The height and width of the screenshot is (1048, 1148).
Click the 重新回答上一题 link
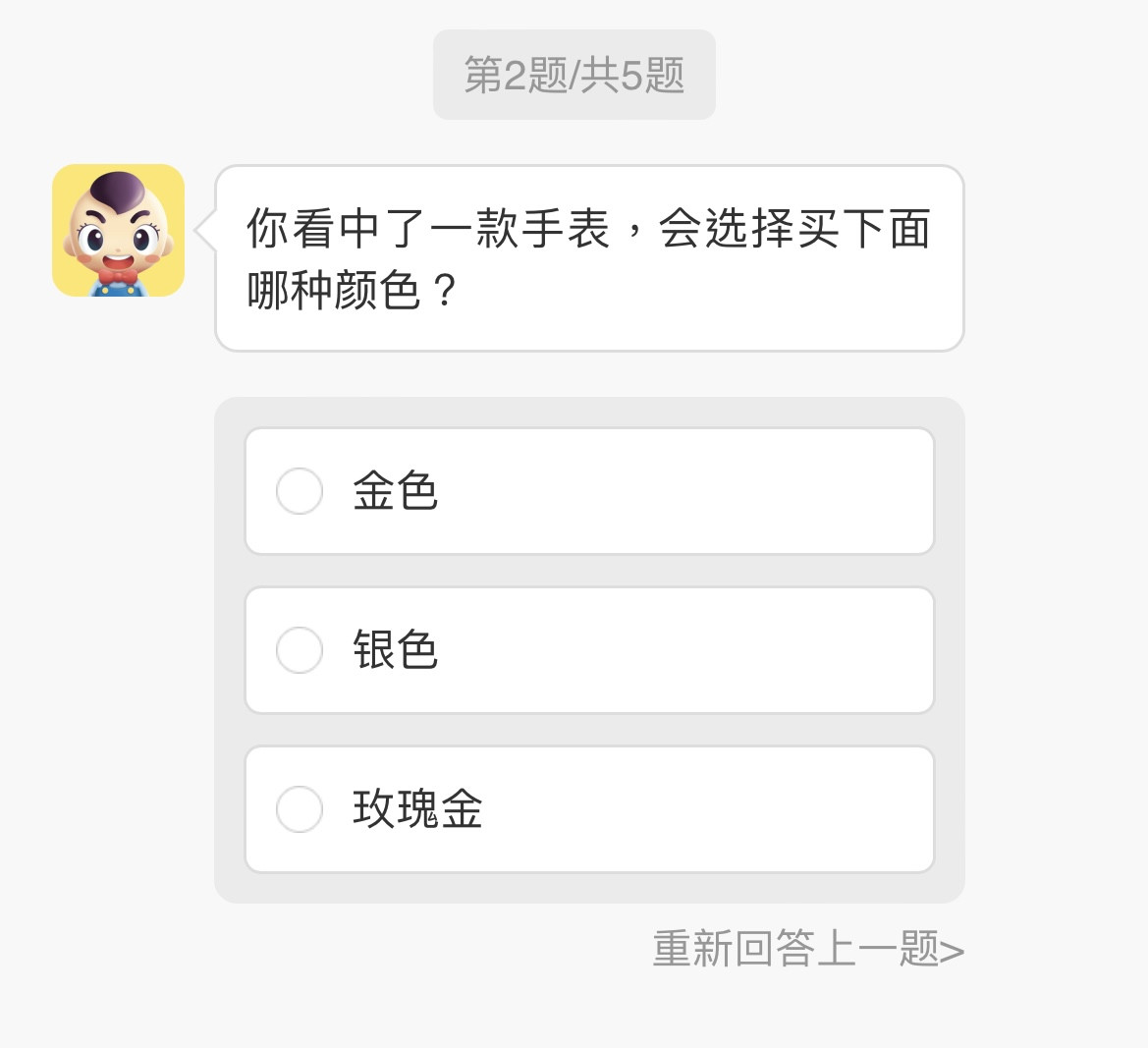click(795, 950)
